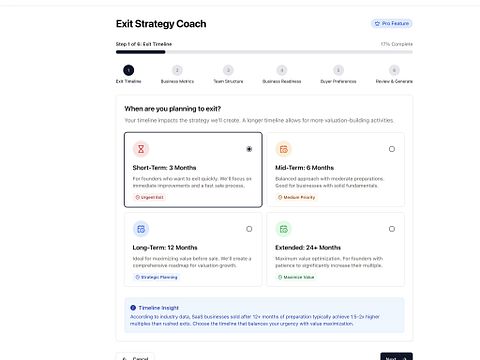Image resolution: width=480 pixels, height=360 pixels.
Task: Click the Pro Feature crown badge
Action: pos(392,23)
